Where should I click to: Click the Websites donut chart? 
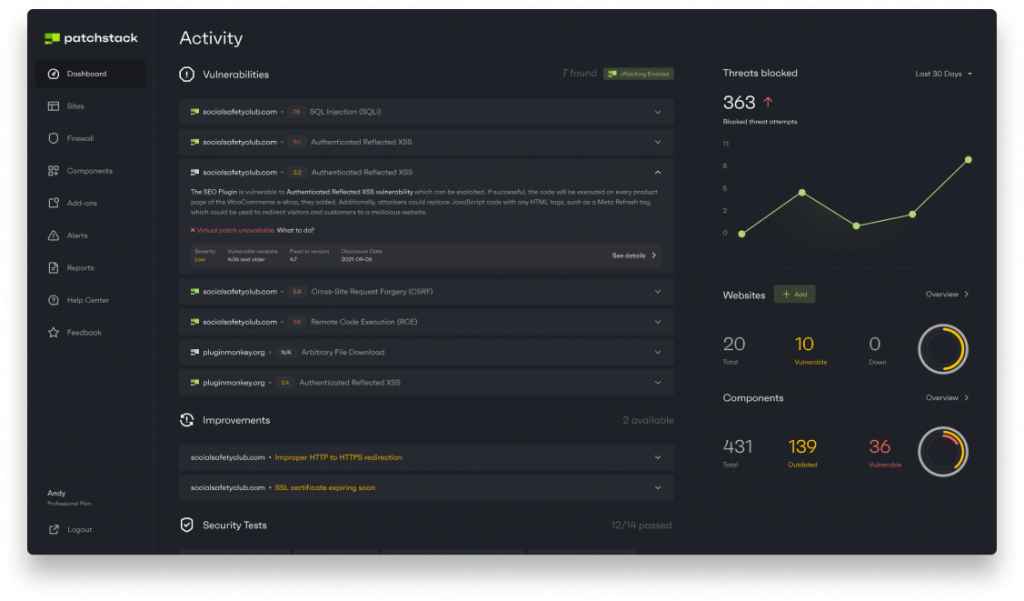pos(941,348)
